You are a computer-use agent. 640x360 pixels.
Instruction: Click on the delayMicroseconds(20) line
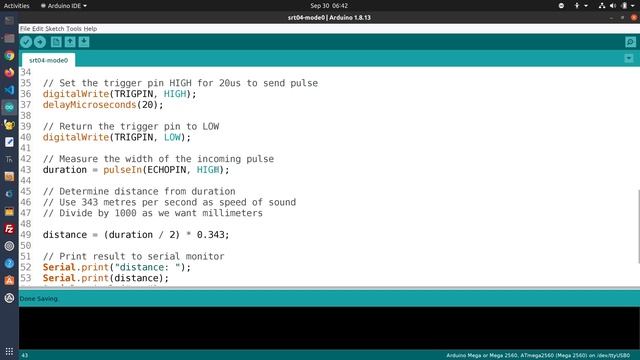pos(103,104)
